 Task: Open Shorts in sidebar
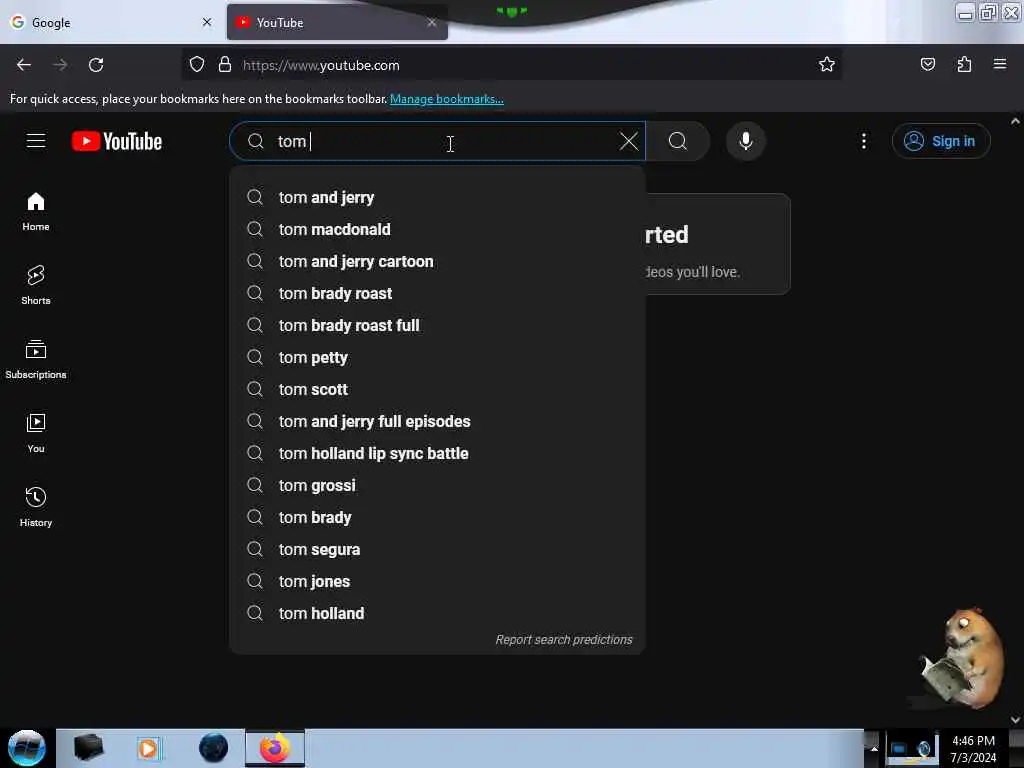pyautogui.click(x=36, y=285)
